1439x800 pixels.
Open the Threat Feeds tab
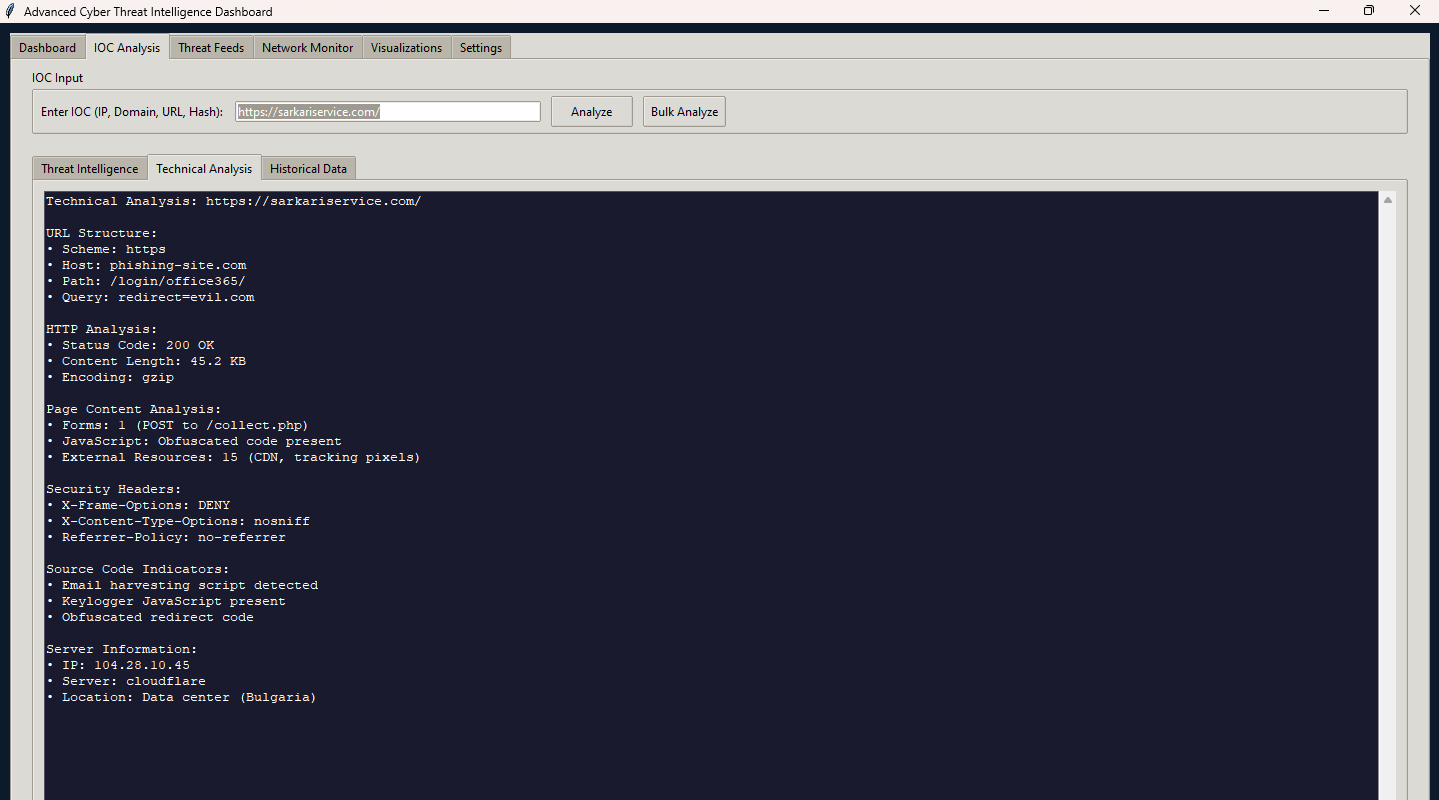coord(211,48)
